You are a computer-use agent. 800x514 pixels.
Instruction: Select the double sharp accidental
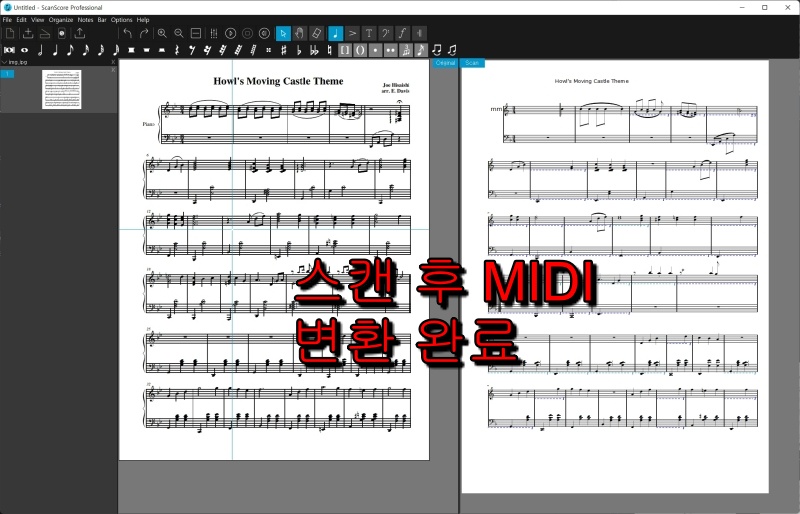point(268,50)
